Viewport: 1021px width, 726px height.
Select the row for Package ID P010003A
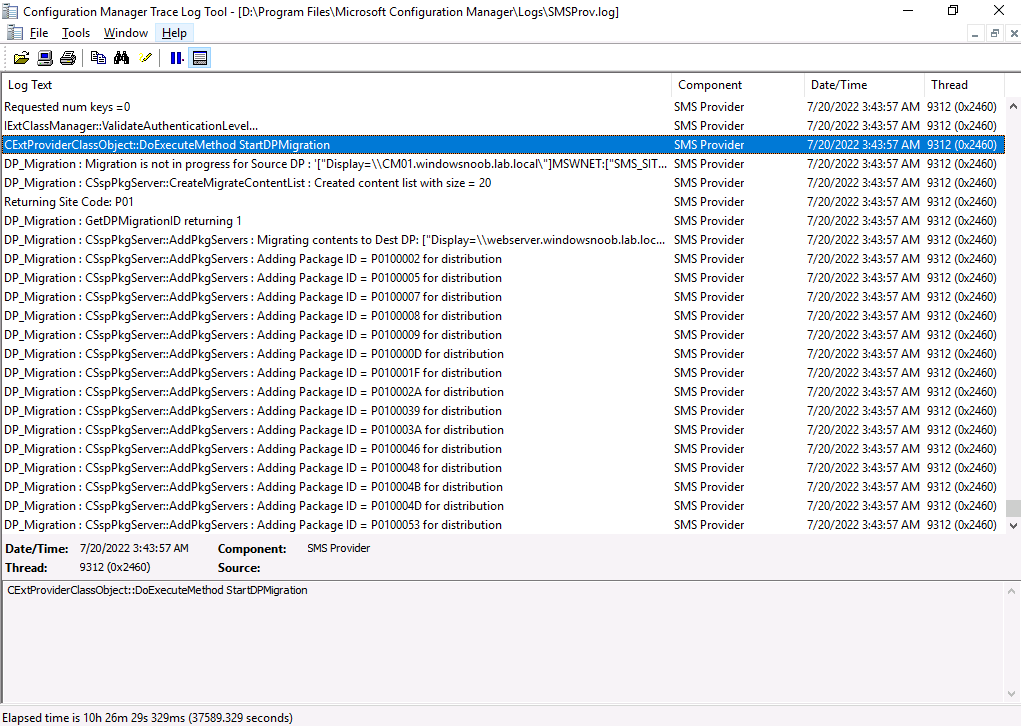(x=503, y=430)
